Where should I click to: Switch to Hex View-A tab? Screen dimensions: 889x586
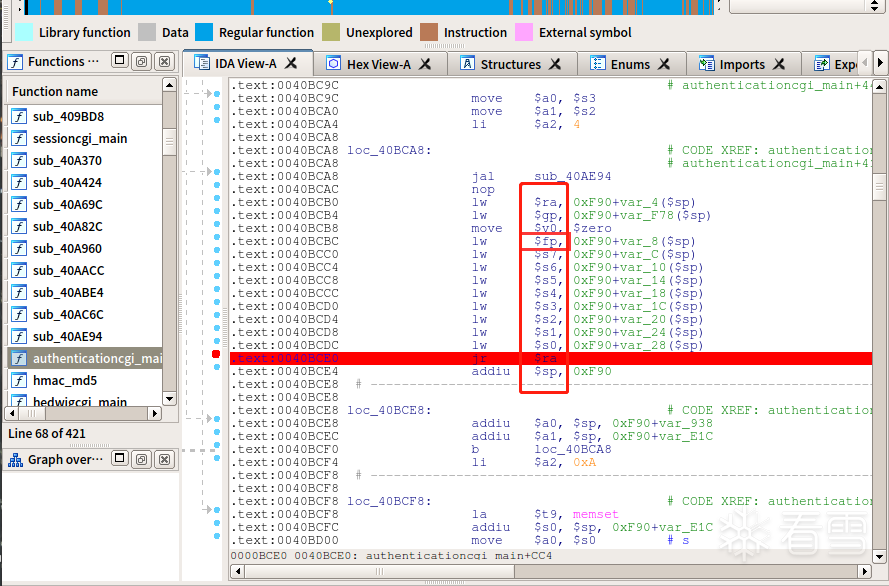[x=379, y=64]
